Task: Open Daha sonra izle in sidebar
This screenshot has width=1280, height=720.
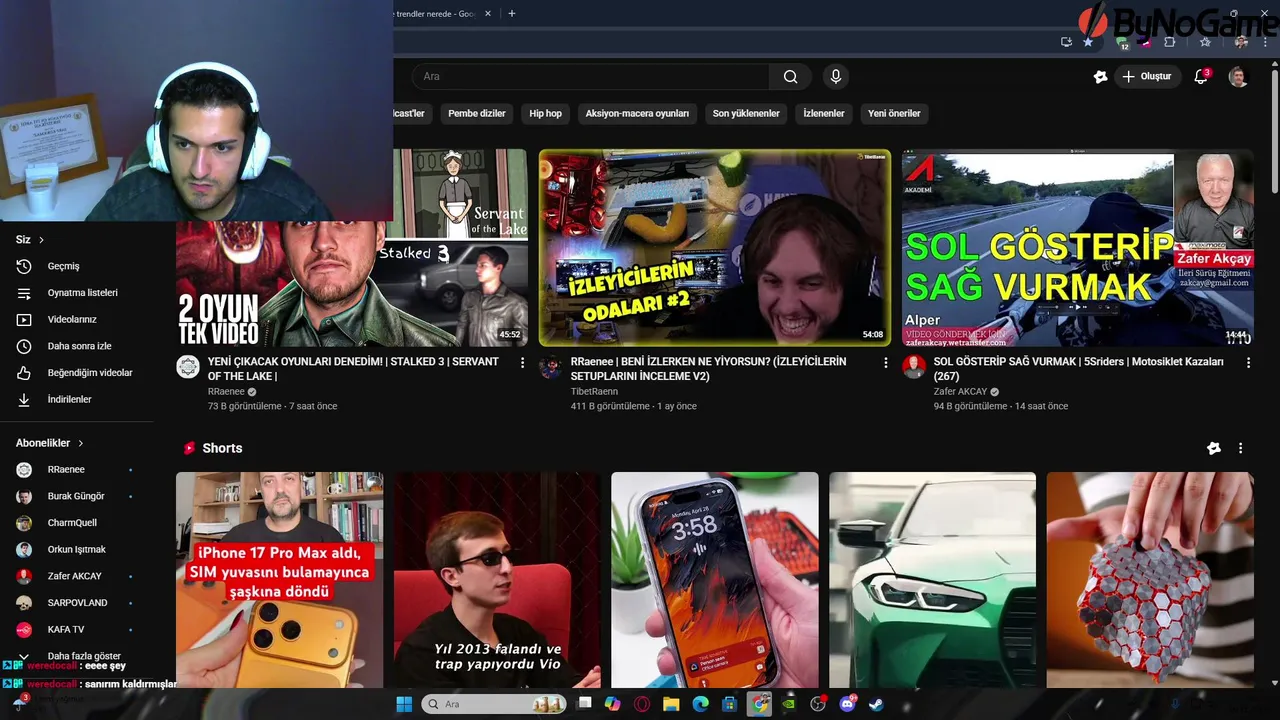Action: pyautogui.click(x=78, y=346)
